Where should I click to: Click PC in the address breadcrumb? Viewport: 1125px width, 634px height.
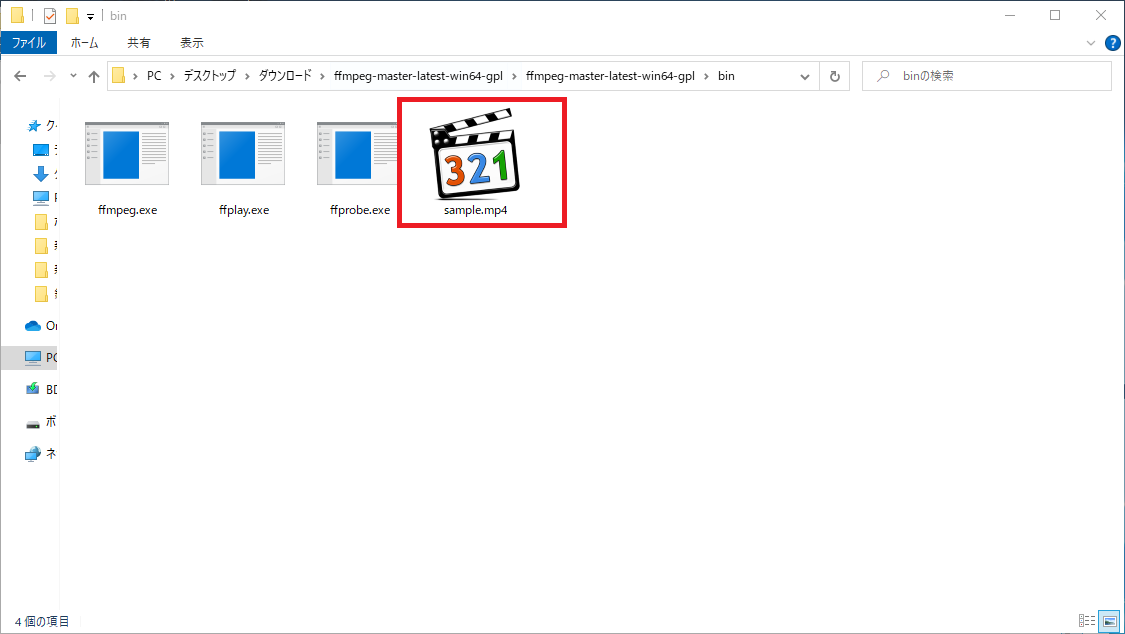[154, 75]
